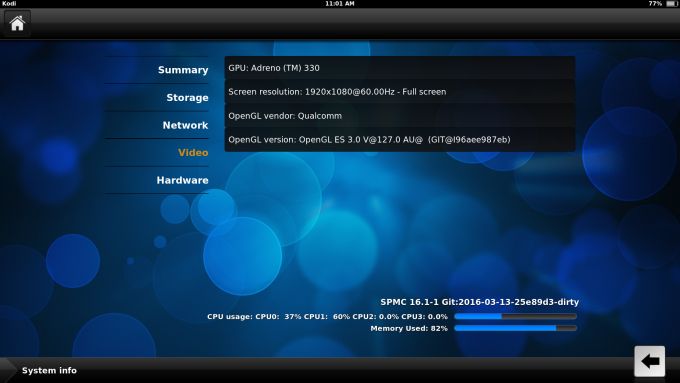The image size is (680, 383).
Task: Tap the Kodi label in status bar
Action: [x=9, y=3]
